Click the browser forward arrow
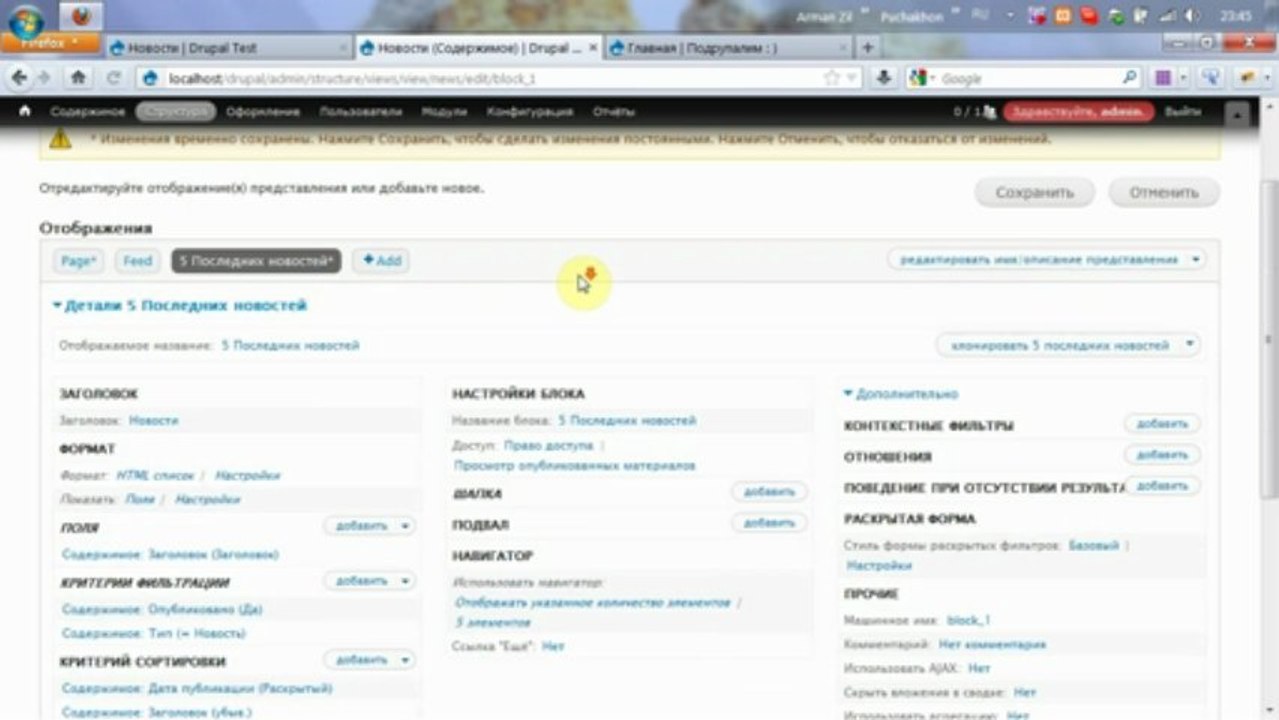 point(45,77)
